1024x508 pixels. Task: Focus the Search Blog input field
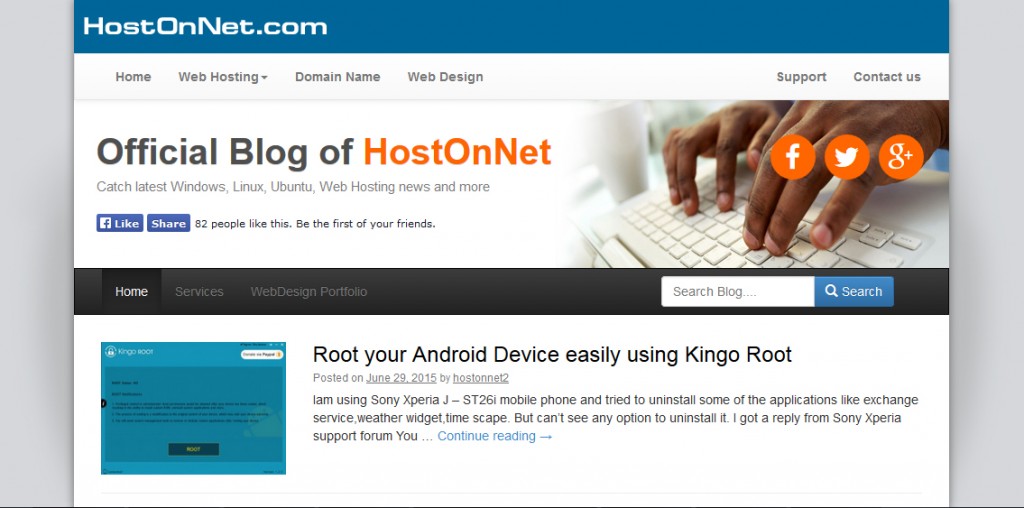737,291
